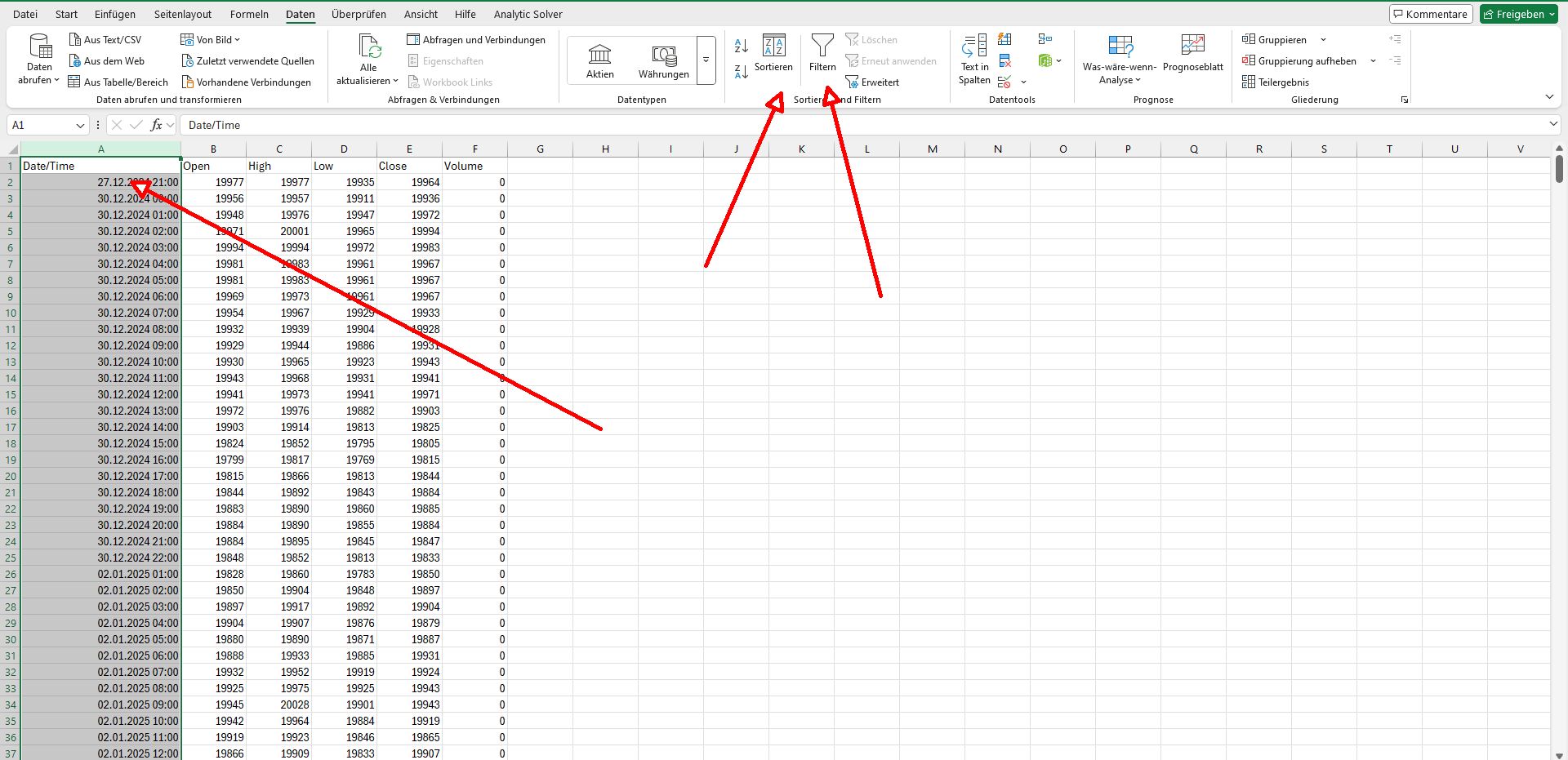Image resolution: width=1568 pixels, height=760 pixels.
Task: Open the Erweitert advanced filter
Action: 872,82
